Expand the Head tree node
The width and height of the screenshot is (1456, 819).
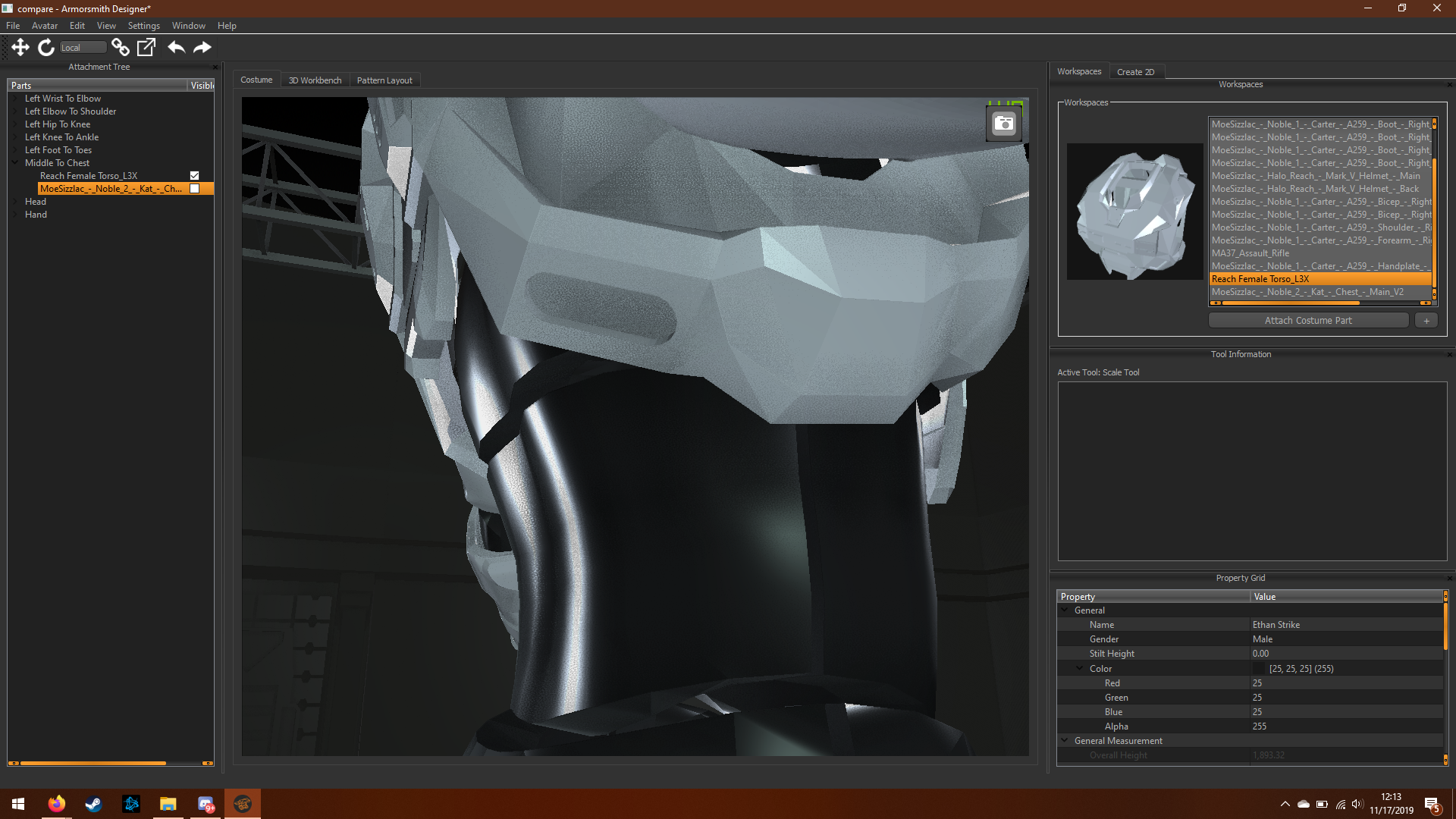coord(15,201)
